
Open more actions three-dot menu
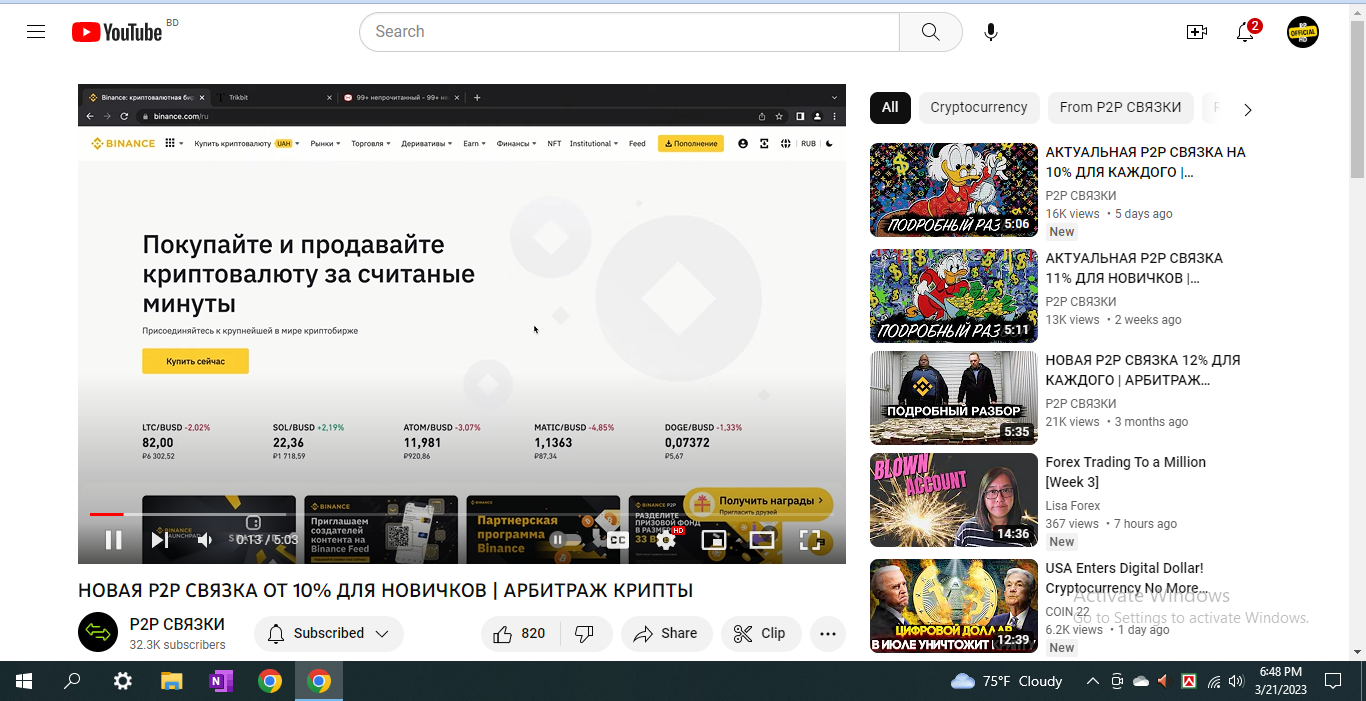point(828,633)
